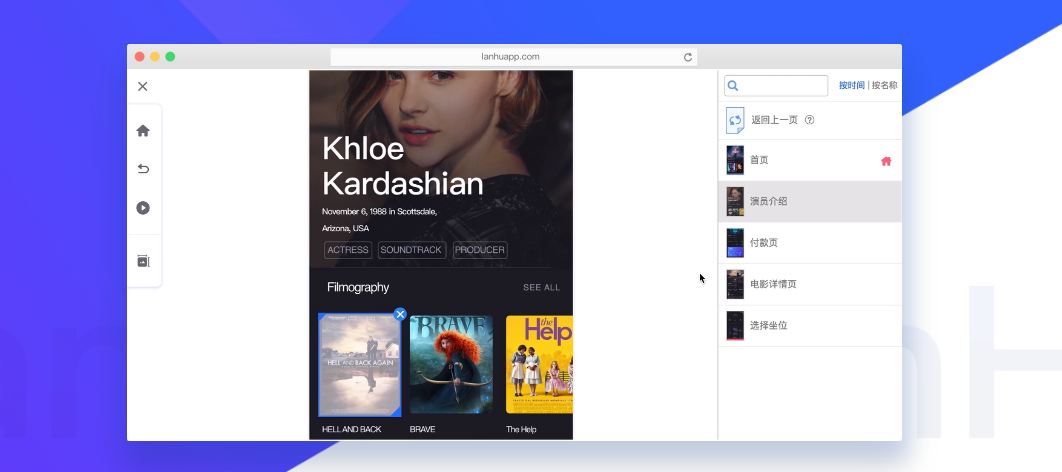This screenshot has width=1062, height=472.
Task: Click the 'November 6, 1988 in Scottsdale' text
Action: pyautogui.click(x=379, y=211)
